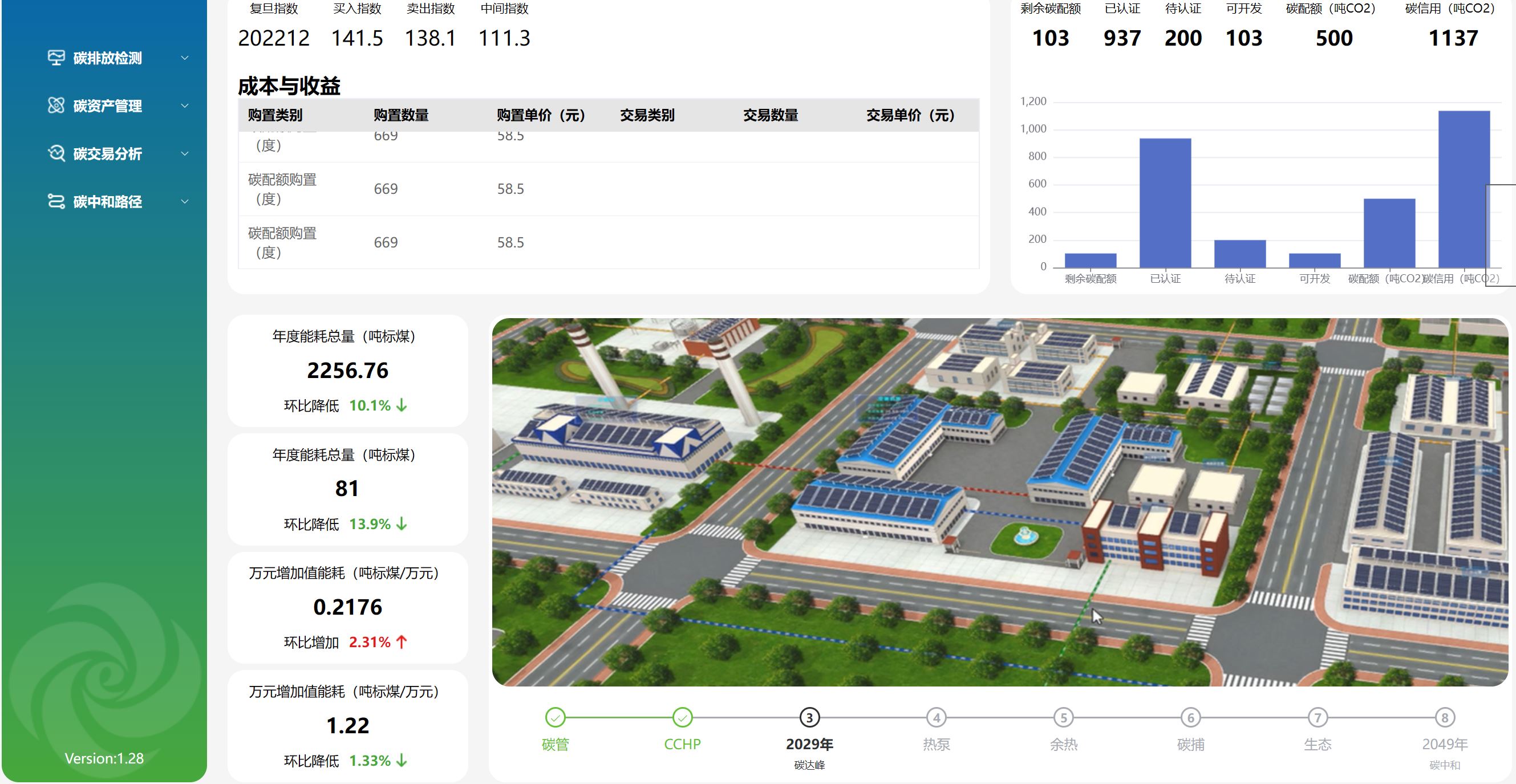
Task: Open the 碳交易分析 menu item
Action: click(107, 154)
